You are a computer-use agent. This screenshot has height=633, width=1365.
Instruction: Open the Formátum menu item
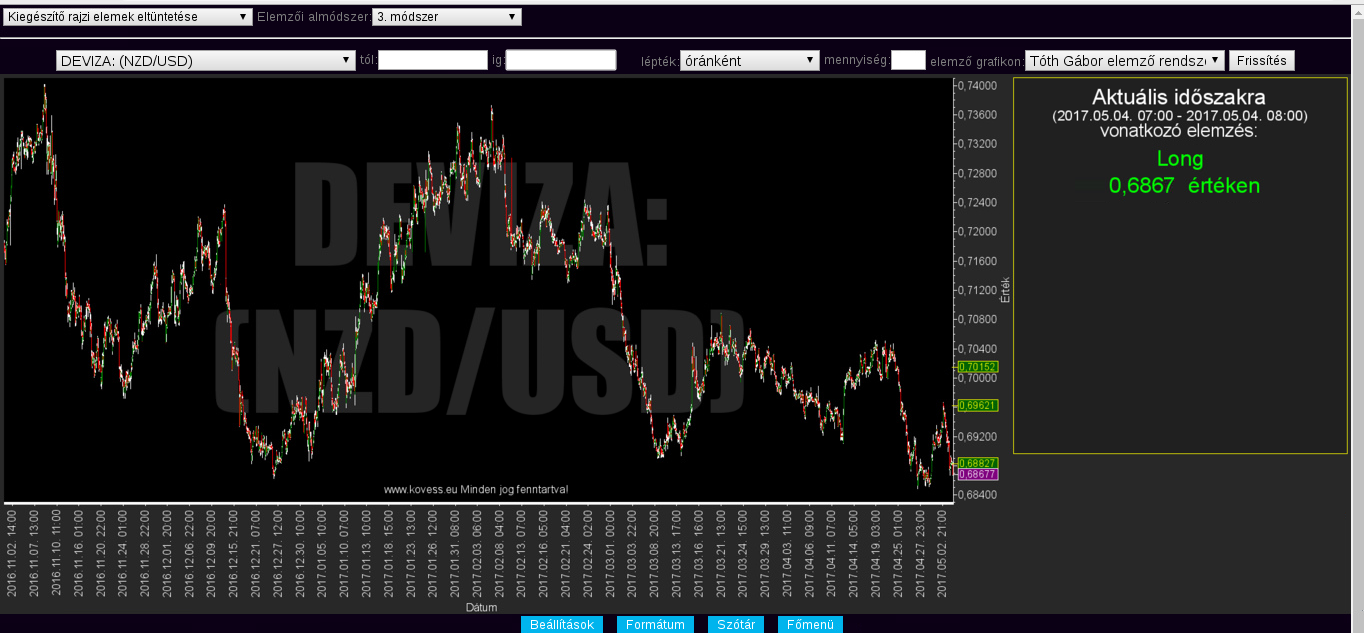click(655, 625)
